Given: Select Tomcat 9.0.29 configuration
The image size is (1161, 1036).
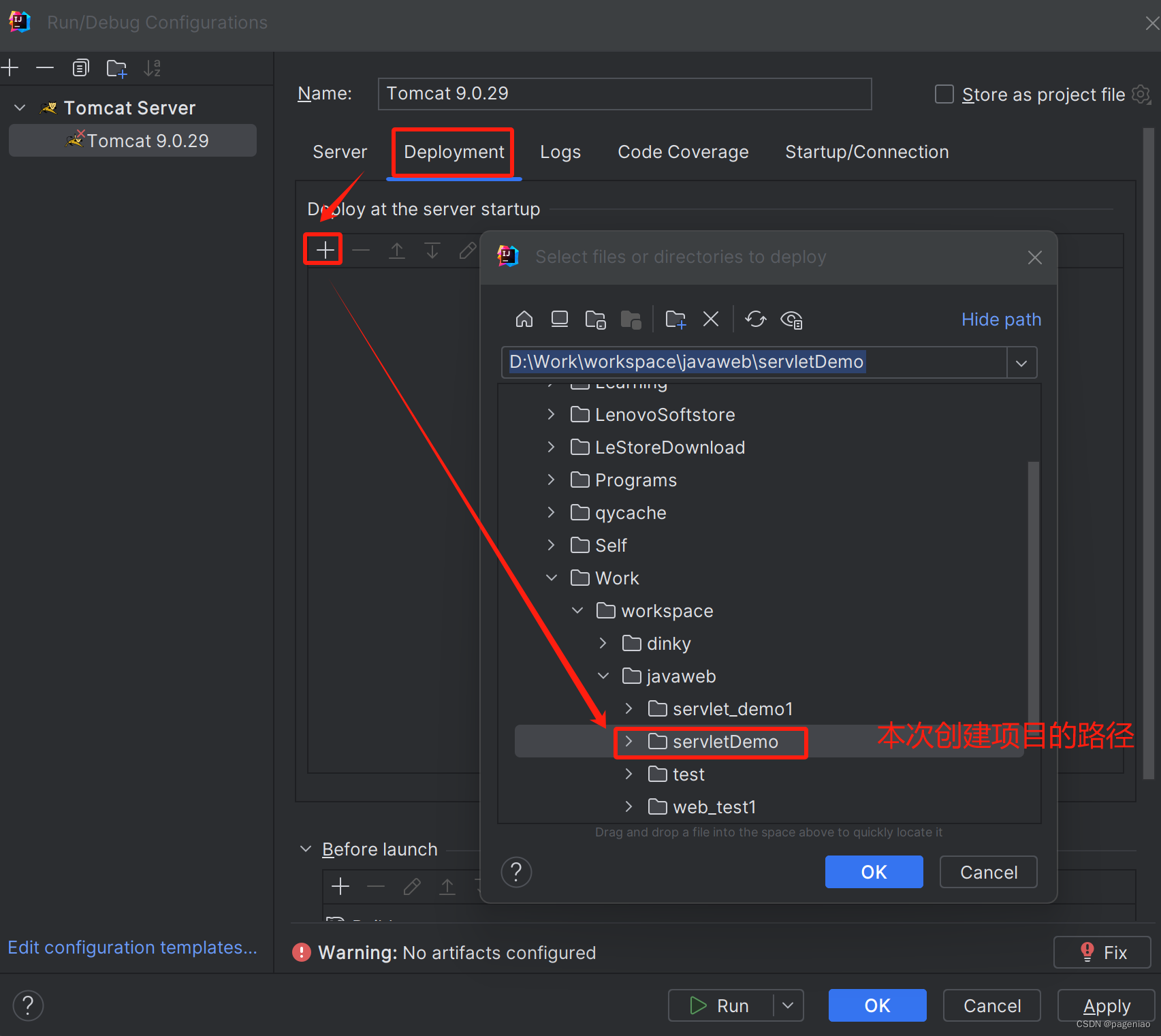Looking at the screenshot, I should (133, 140).
